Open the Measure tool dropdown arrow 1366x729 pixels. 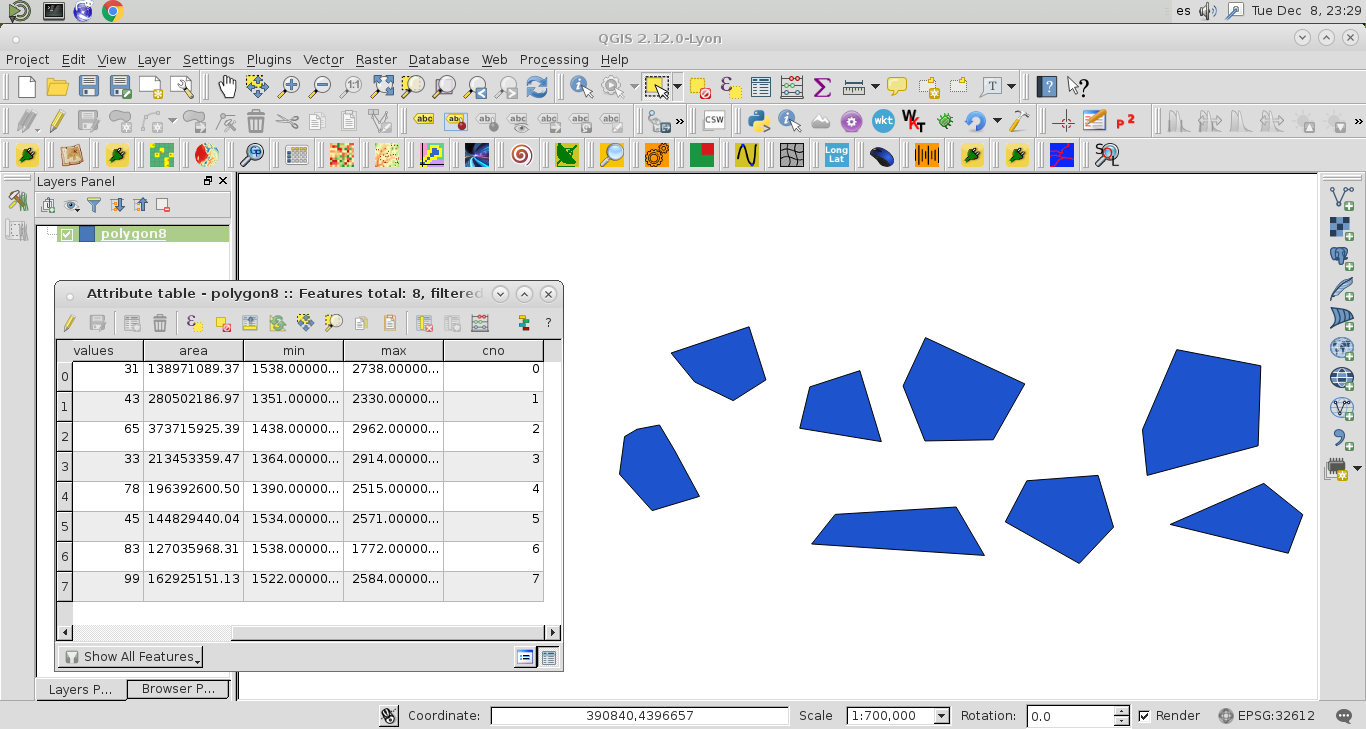(x=875, y=87)
